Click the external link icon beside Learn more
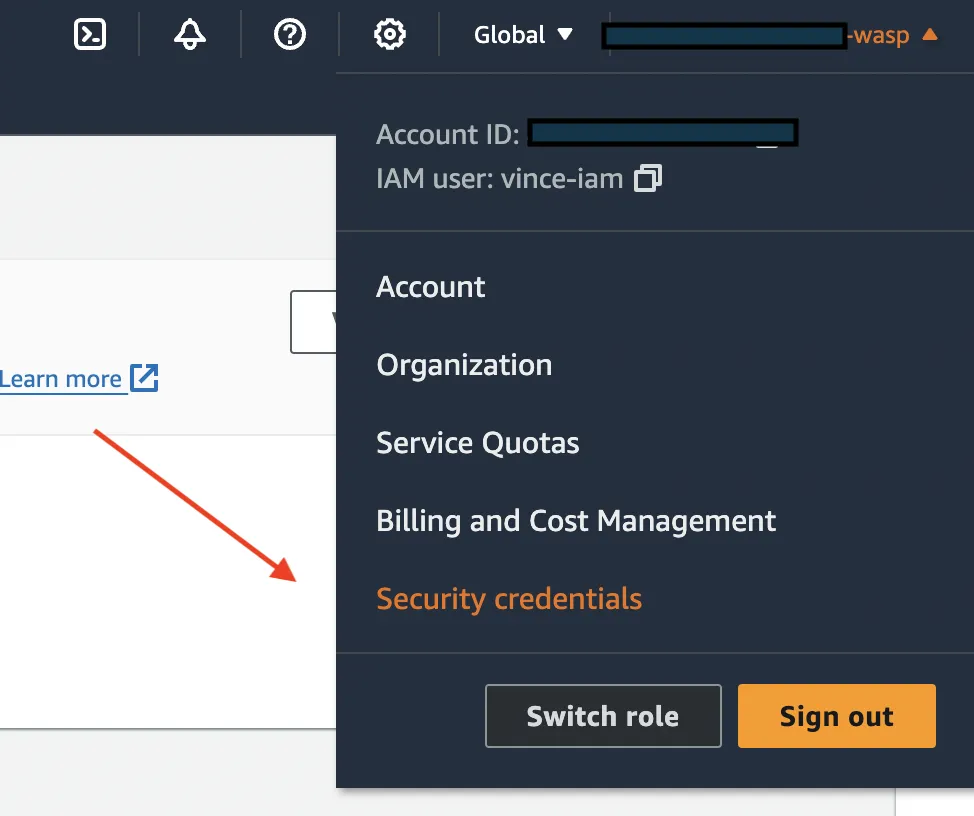 coord(145,378)
